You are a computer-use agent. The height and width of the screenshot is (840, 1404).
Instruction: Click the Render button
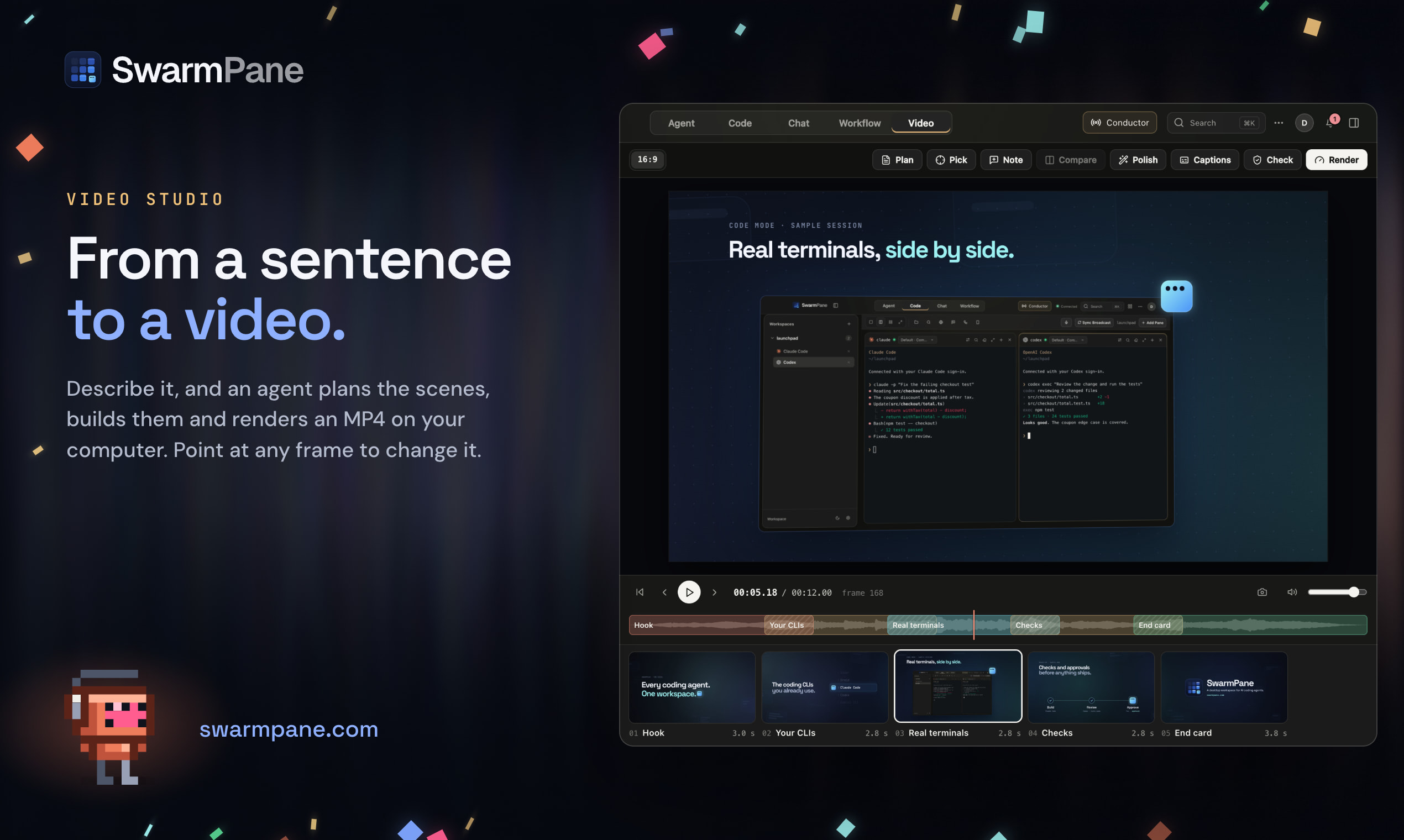coord(1336,160)
